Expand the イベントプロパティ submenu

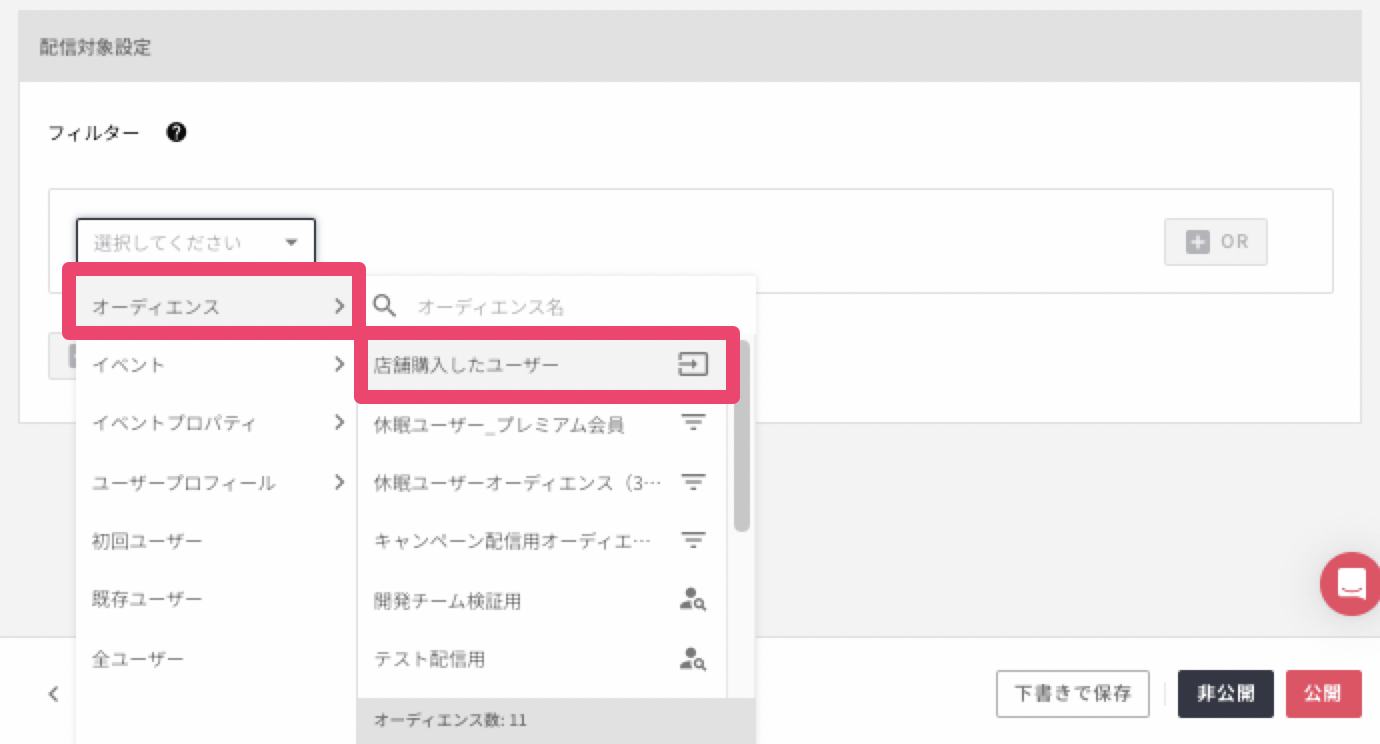tap(216, 423)
